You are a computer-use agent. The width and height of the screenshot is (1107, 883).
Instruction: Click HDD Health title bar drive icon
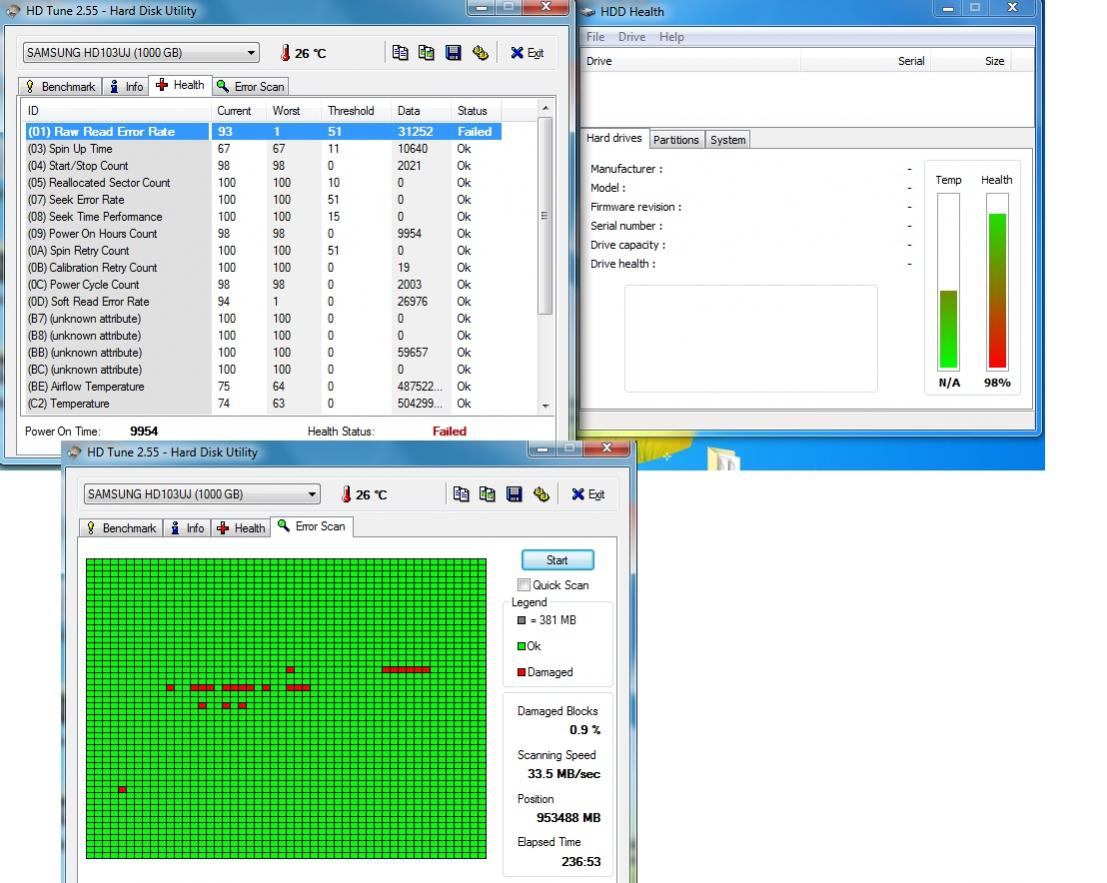pyautogui.click(x=587, y=12)
